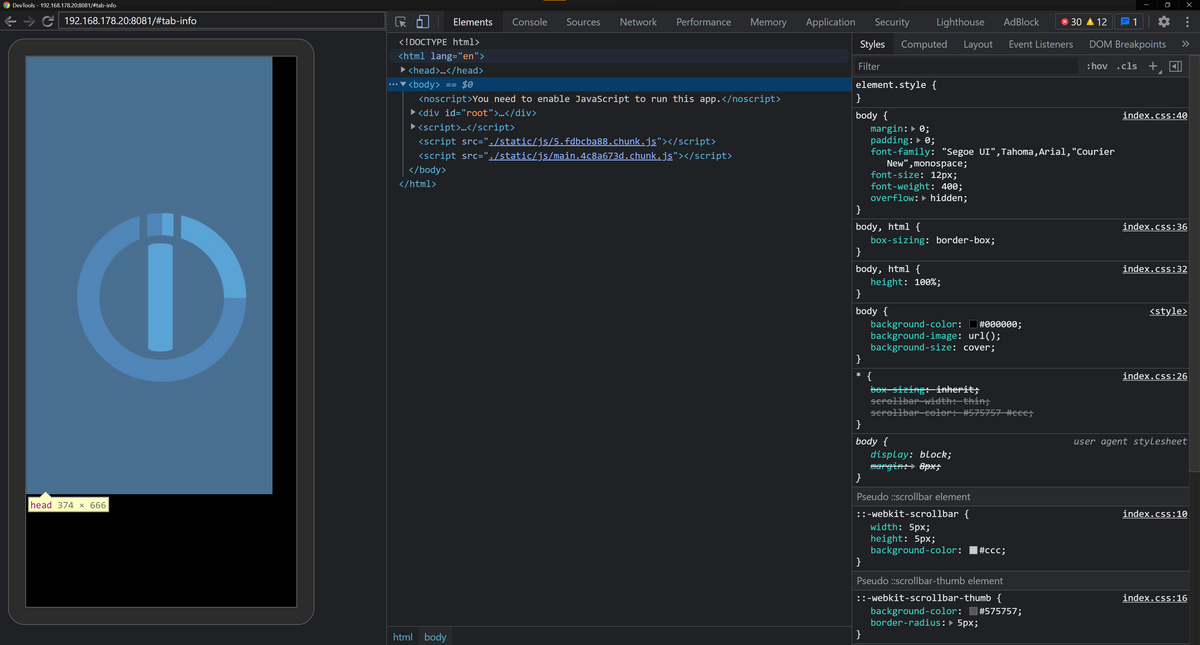
Task: Toggle the .cls element classes panel
Action: [1126, 66]
